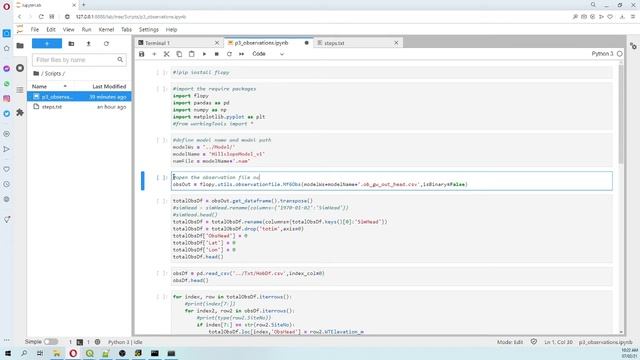
Task: Open the Tabs menu
Action: (x=126, y=29)
